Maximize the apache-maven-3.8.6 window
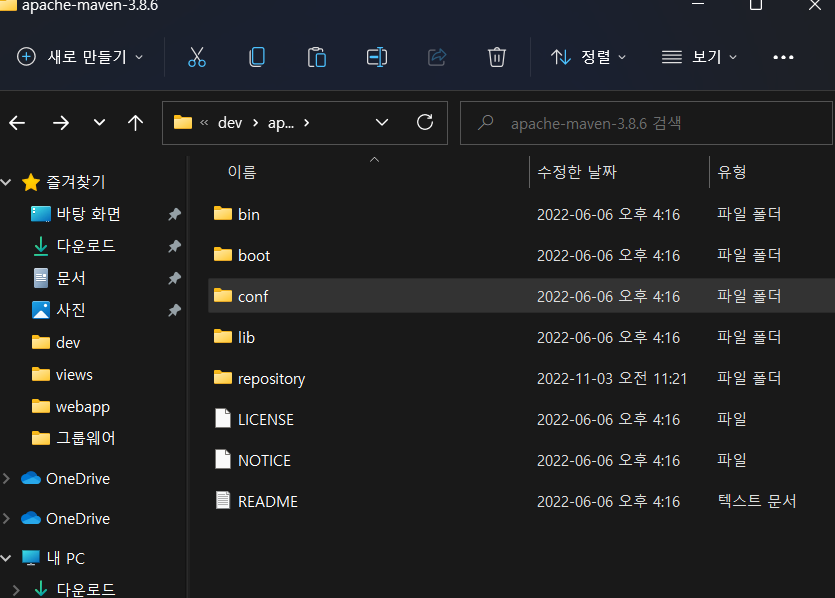The width and height of the screenshot is (835, 598). click(756, 5)
